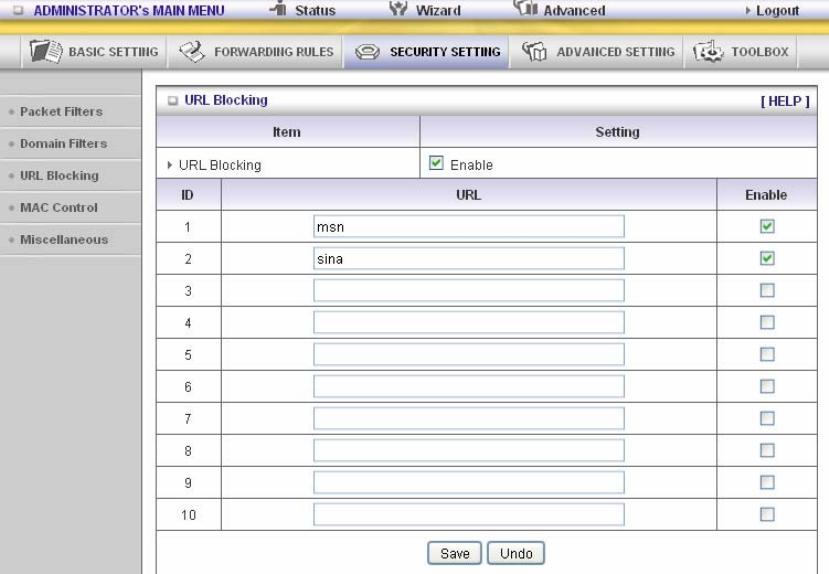Click the Administrator's Main Menu square icon

click(19, 10)
